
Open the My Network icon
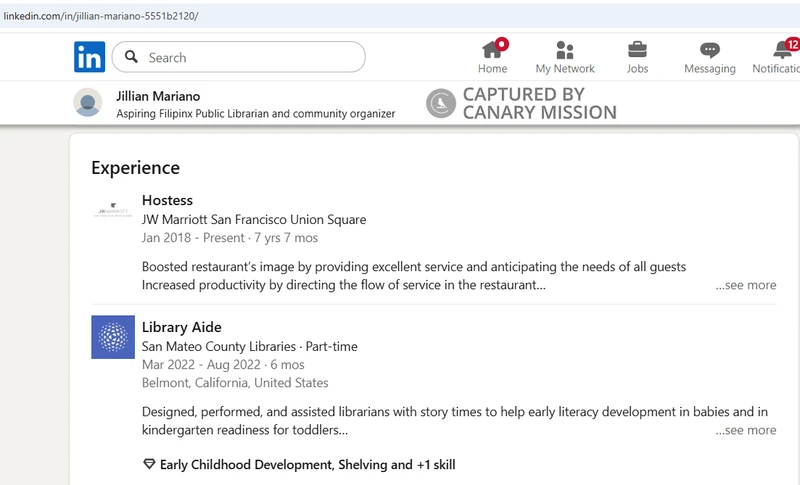(565, 50)
